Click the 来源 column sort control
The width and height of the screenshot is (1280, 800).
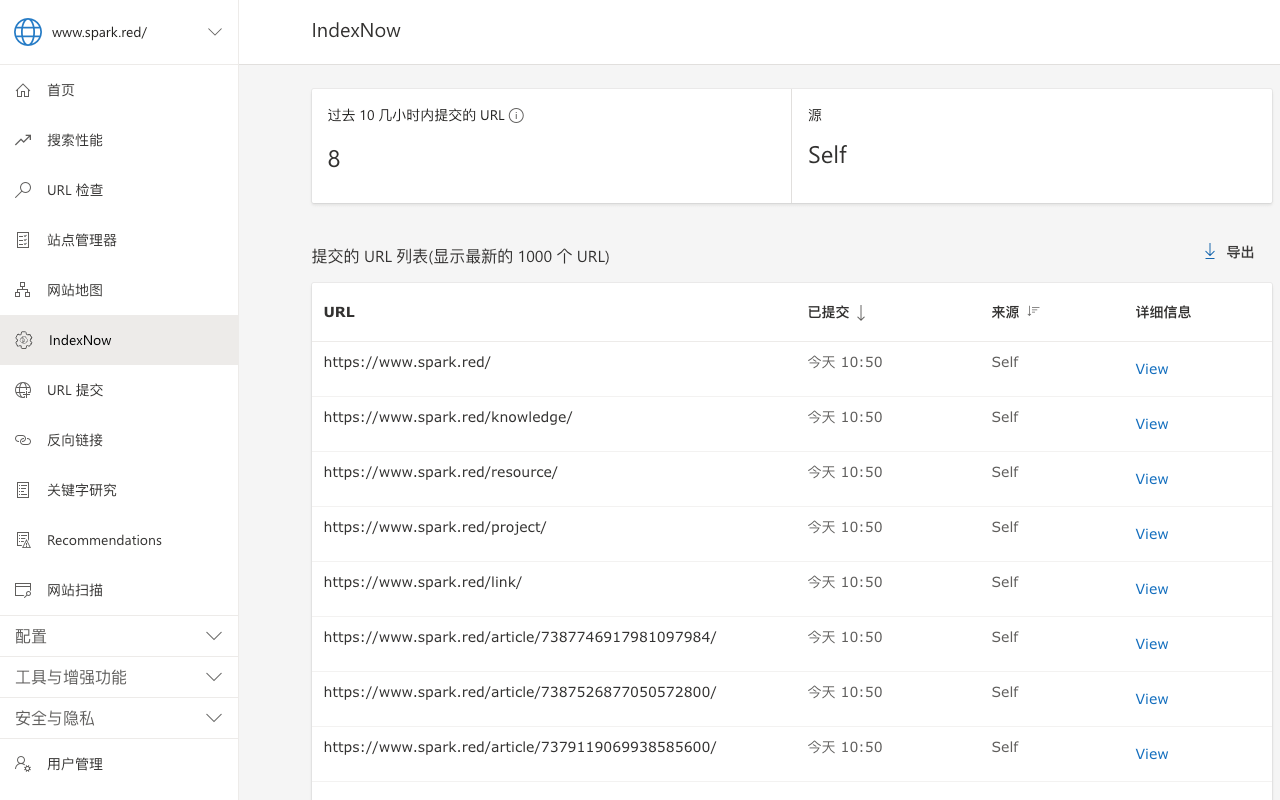point(1030,311)
